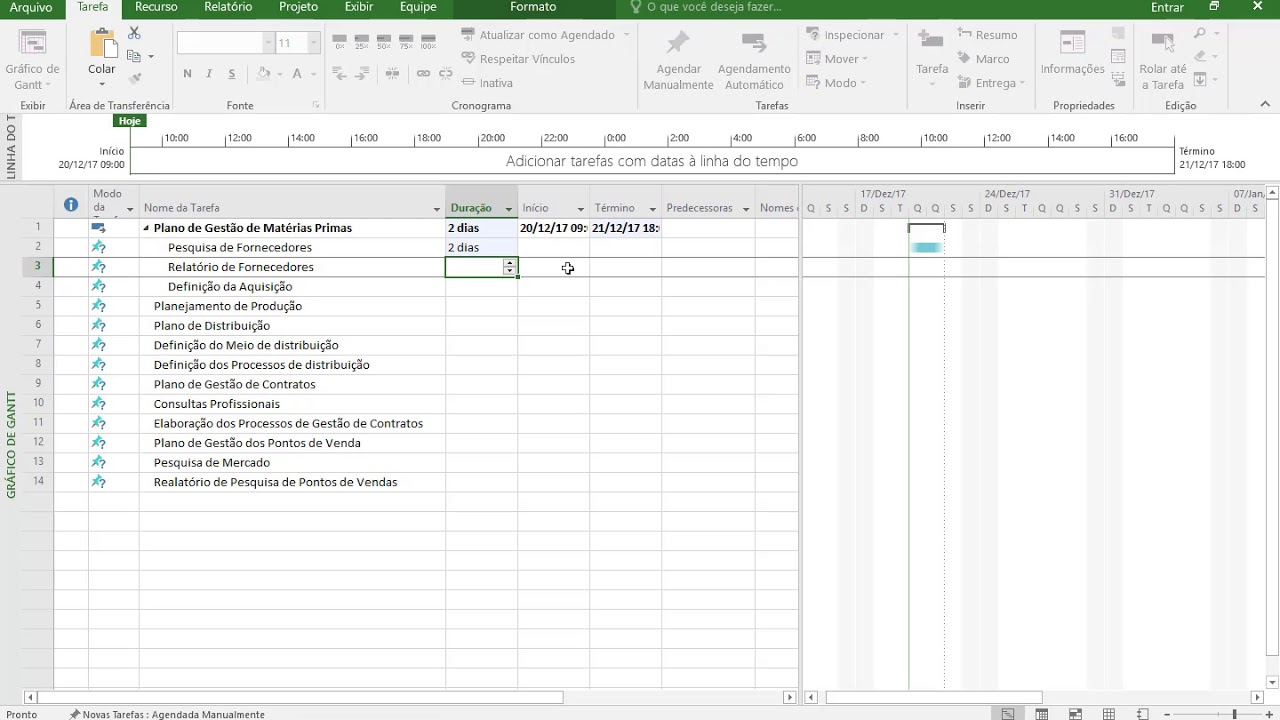Mark task 75% complete
This screenshot has width=1280, height=720.
[x=406, y=43]
